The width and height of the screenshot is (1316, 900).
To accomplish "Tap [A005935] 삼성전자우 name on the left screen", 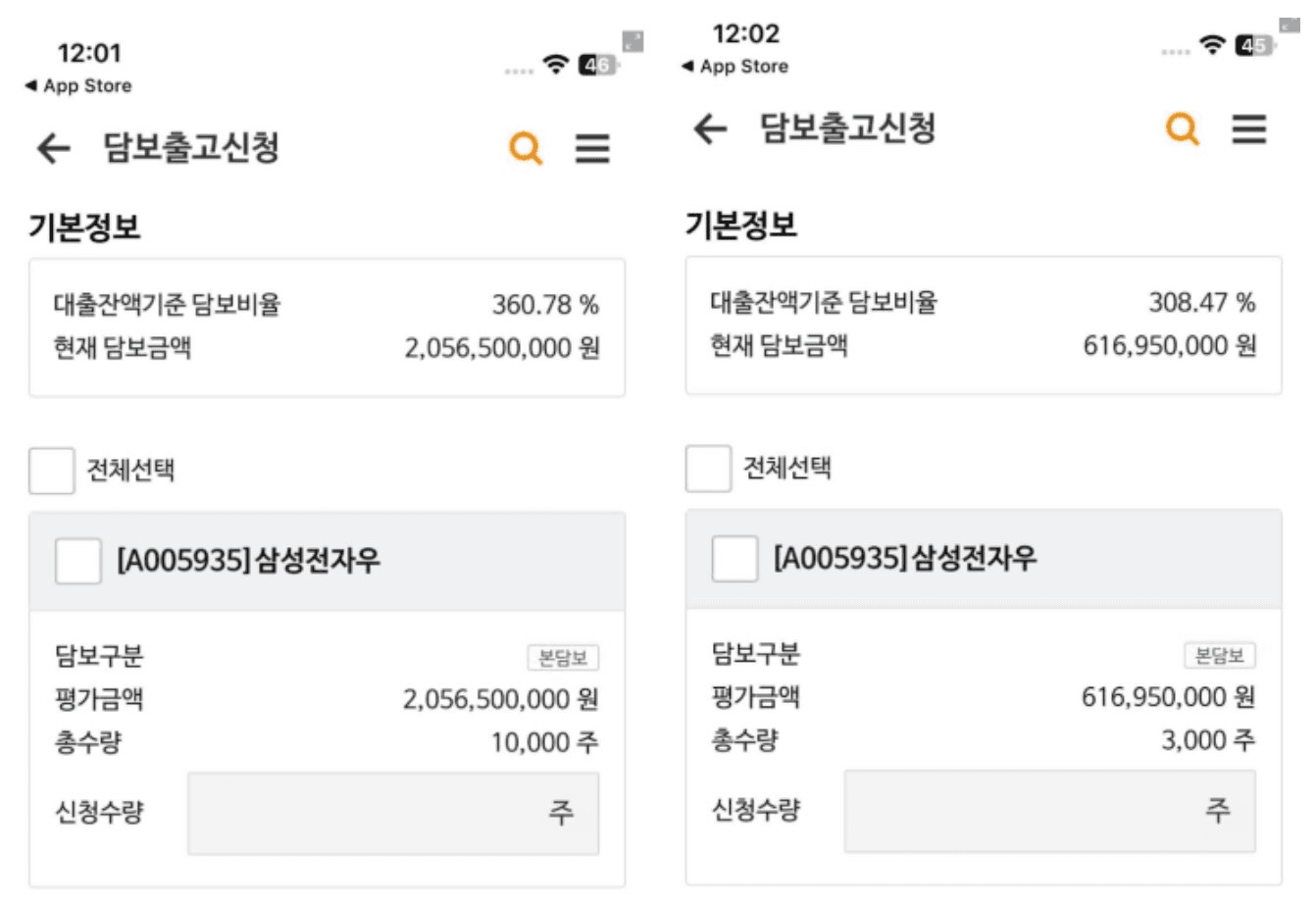I will point(249,562).
